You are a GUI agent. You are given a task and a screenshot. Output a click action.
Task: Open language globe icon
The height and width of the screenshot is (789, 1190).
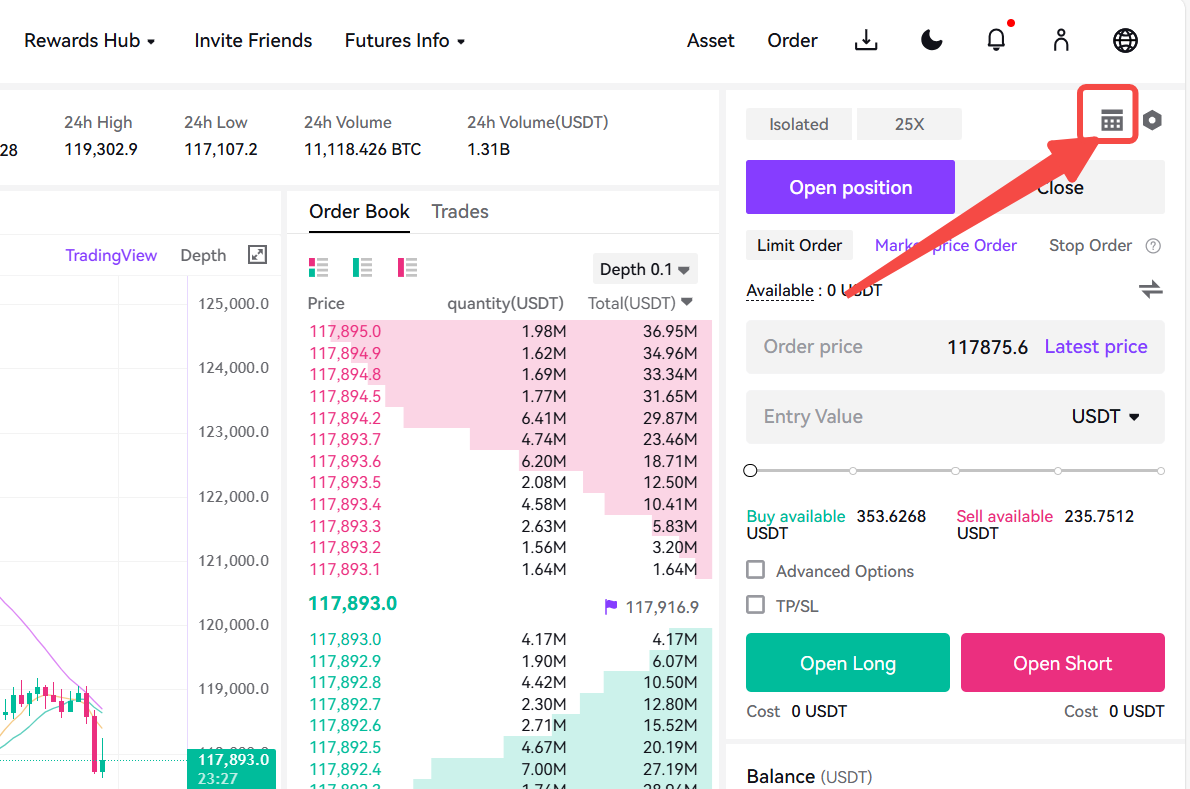pyautogui.click(x=1125, y=40)
